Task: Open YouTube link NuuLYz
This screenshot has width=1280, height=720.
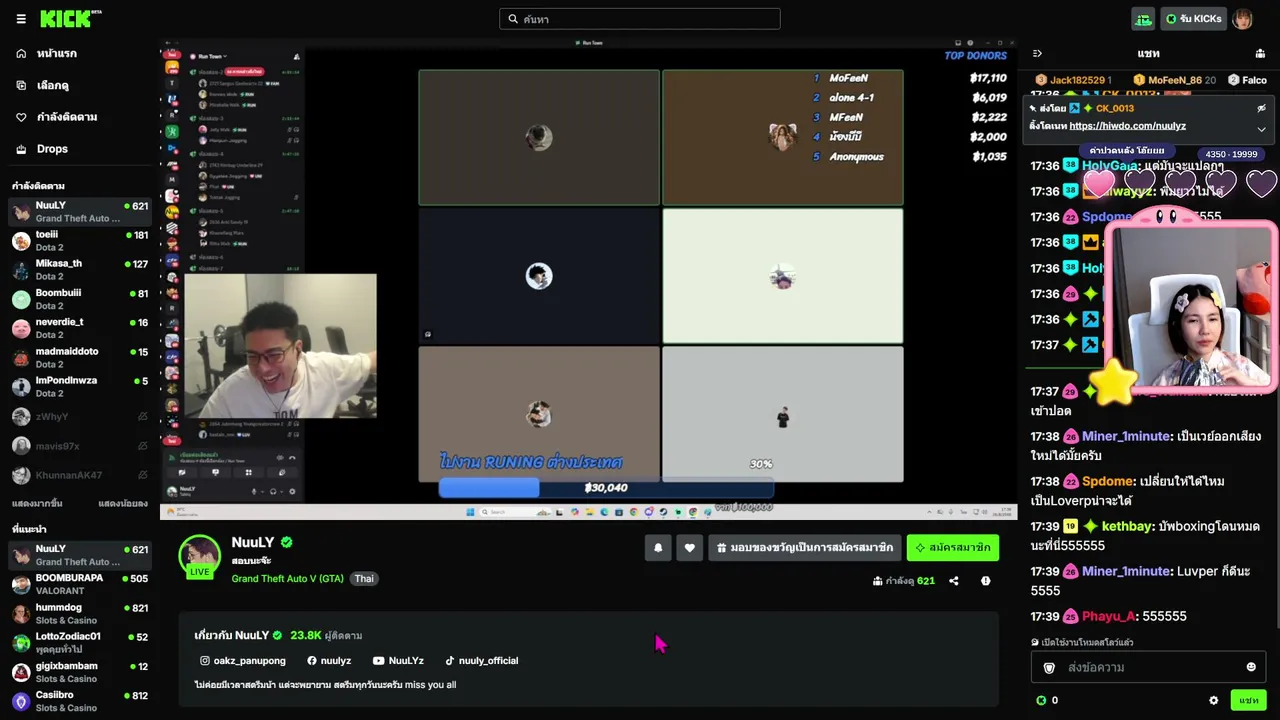Action: 398,661
